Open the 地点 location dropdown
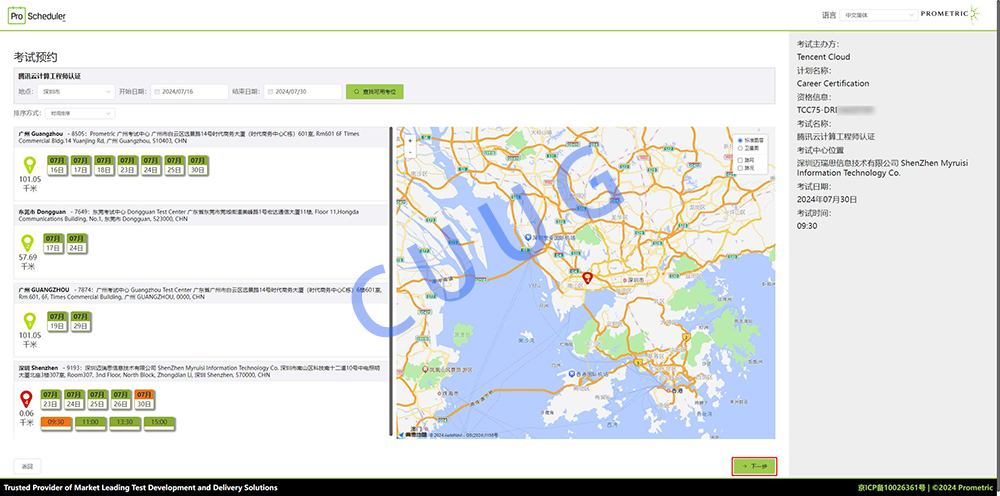Image resolution: width=1000 pixels, height=496 pixels. (x=76, y=92)
